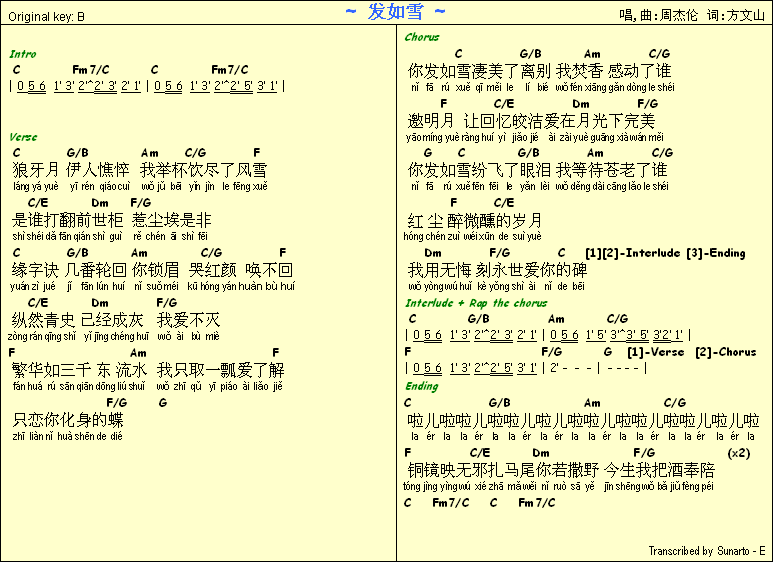Click the lyric 我焚香
The width and height of the screenshot is (773, 562).
click(x=580, y=71)
